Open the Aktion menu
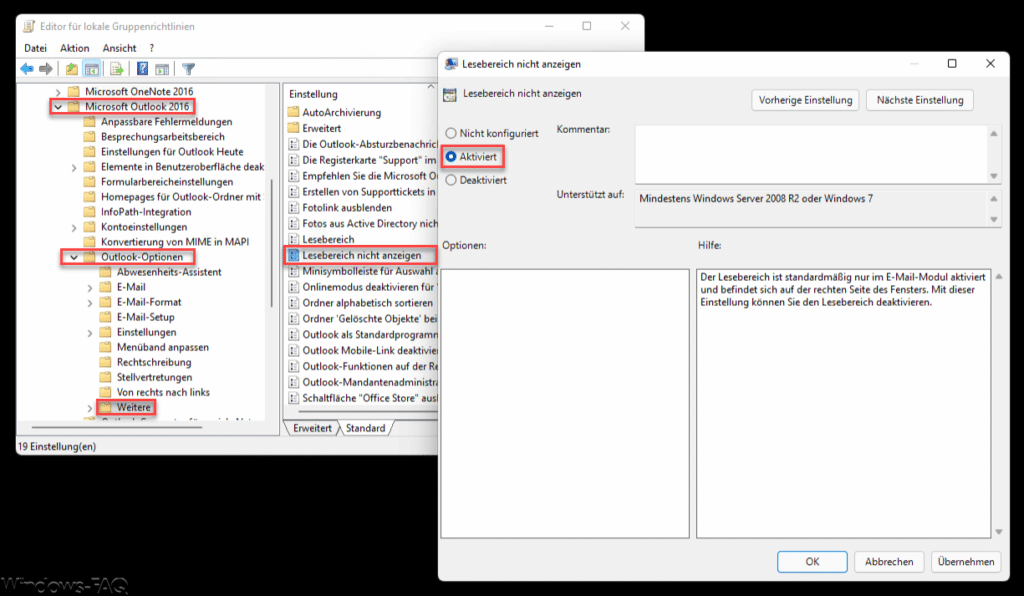 point(74,48)
